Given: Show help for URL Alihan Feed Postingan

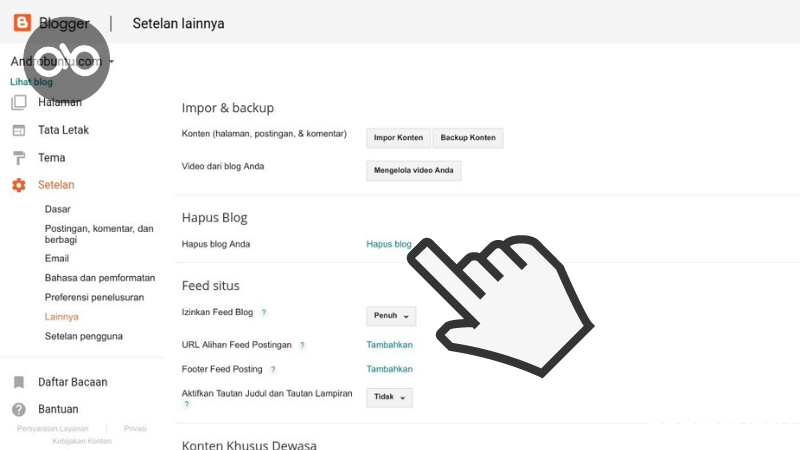Looking at the screenshot, I should coord(302,345).
